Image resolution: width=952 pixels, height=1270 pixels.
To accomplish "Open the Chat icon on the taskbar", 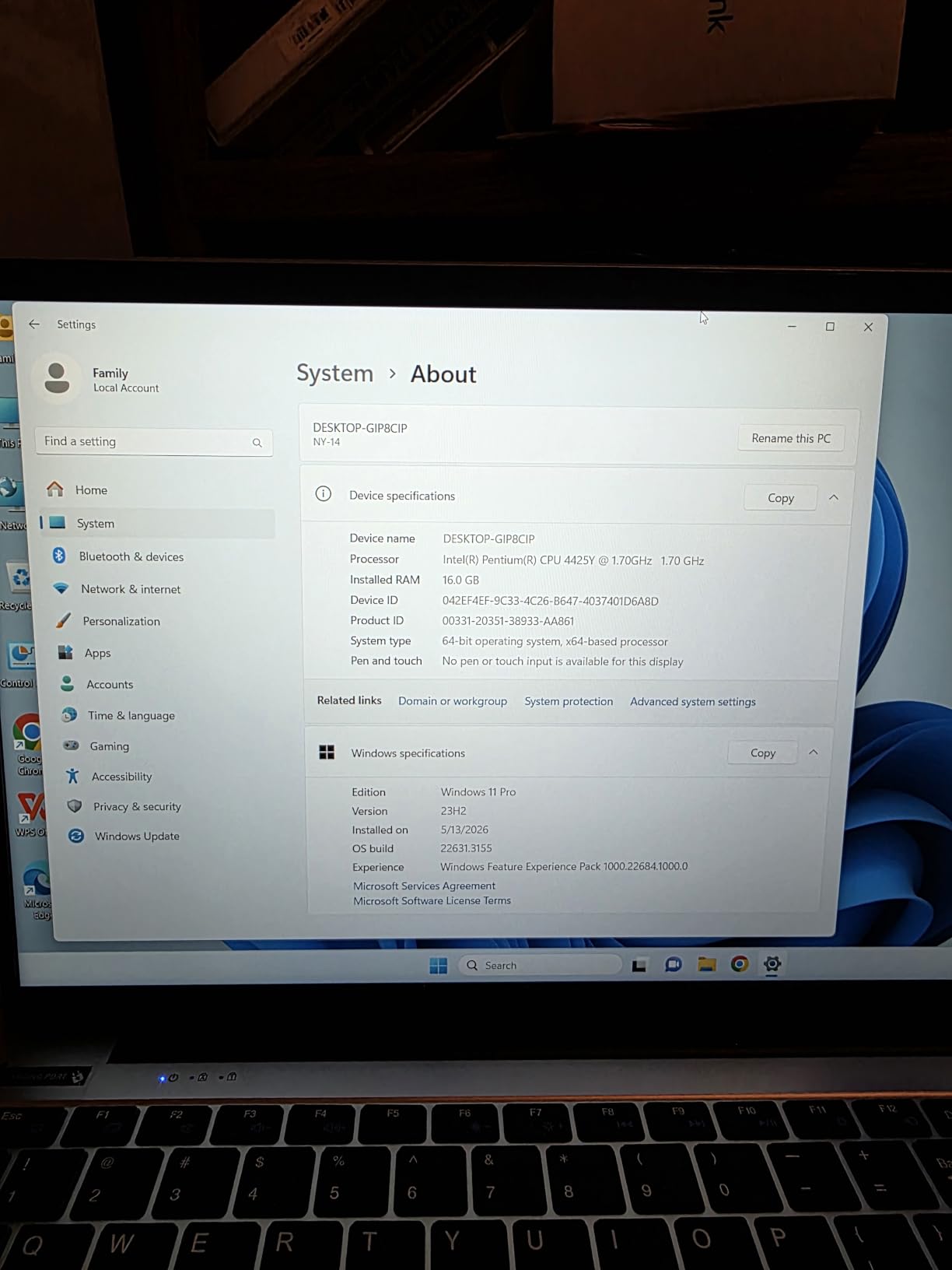I will point(673,965).
